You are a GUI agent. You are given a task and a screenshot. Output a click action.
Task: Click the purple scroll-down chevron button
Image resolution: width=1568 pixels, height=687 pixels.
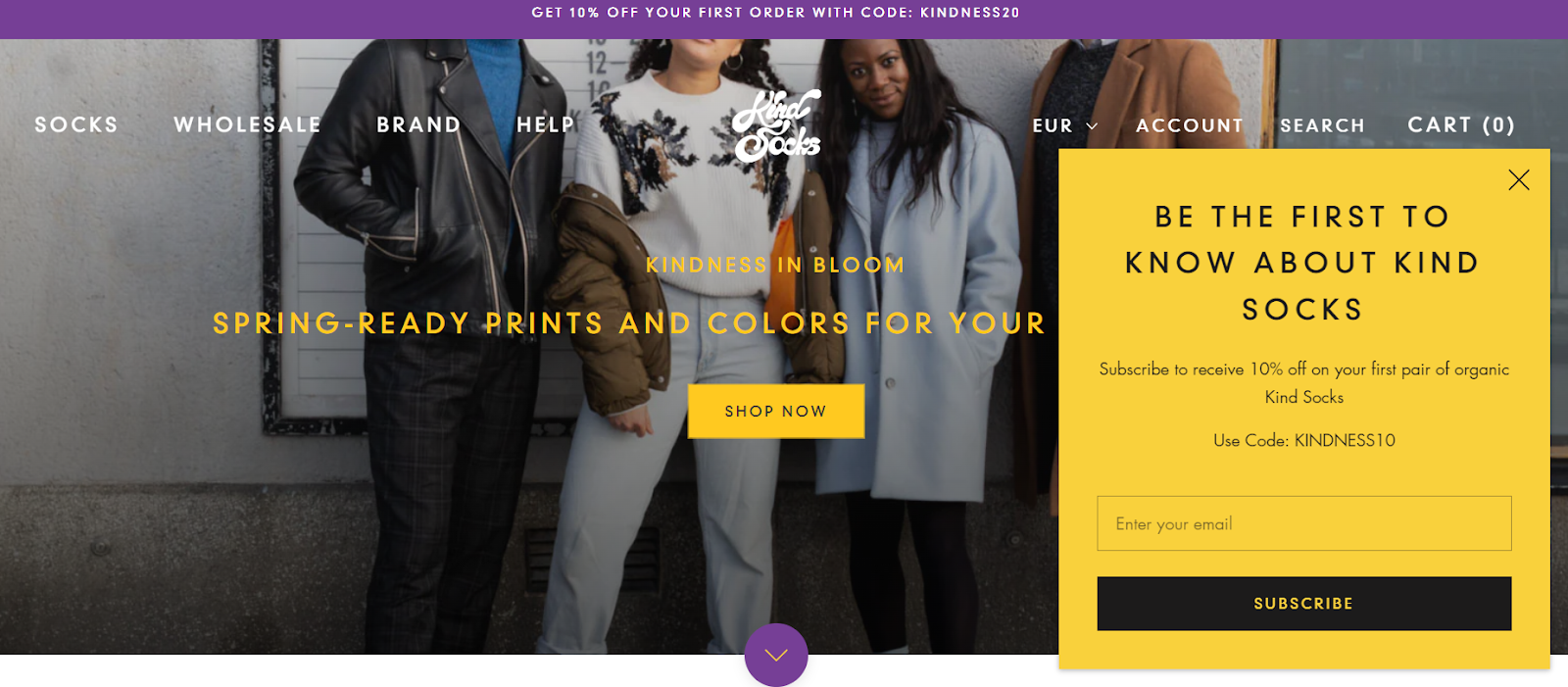[776, 655]
